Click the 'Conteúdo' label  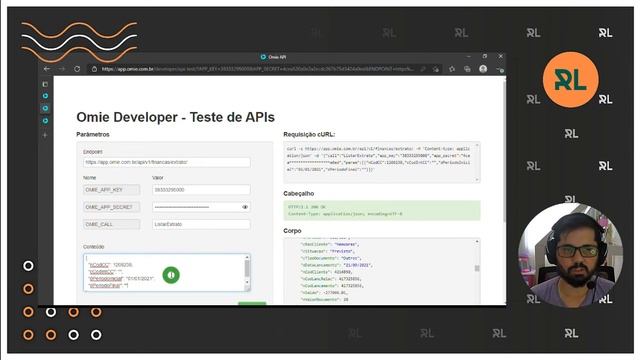click(93, 247)
